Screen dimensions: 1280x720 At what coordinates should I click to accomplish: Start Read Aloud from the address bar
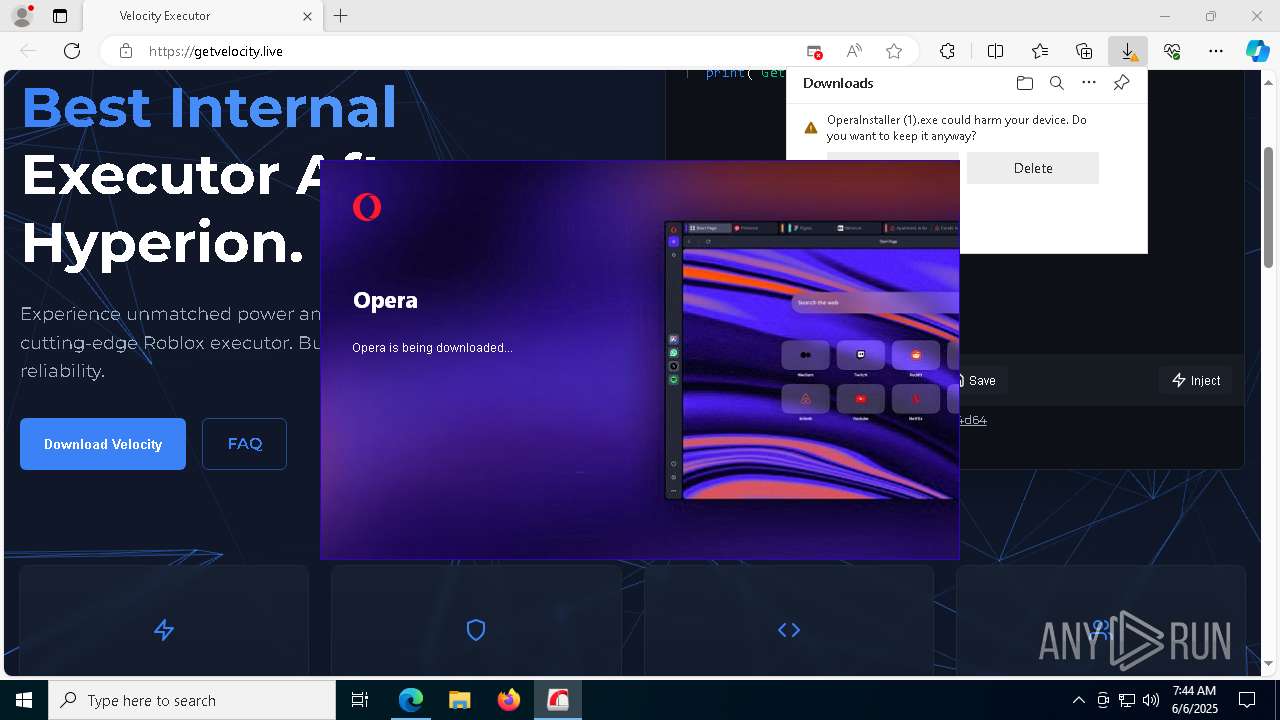854,51
